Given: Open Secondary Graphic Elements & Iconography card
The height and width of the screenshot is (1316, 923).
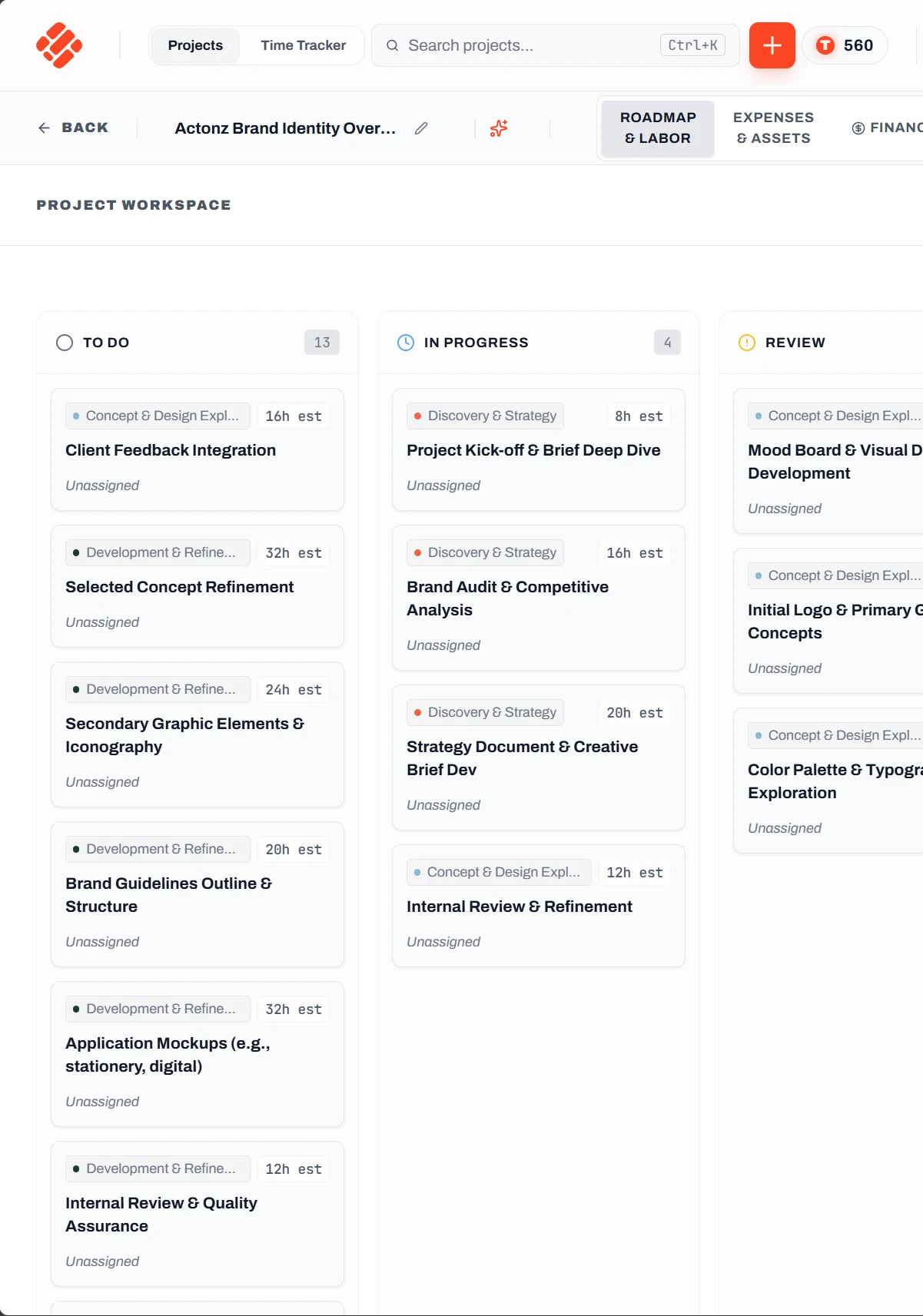Looking at the screenshot, I should tap(198, 735).
